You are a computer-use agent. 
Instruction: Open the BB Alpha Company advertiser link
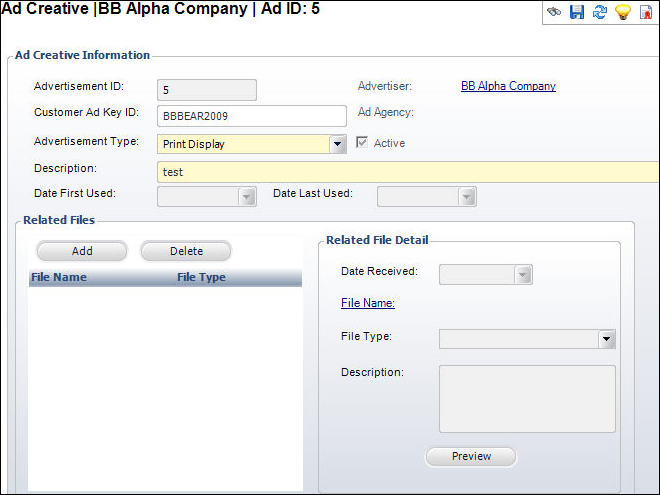508,86
